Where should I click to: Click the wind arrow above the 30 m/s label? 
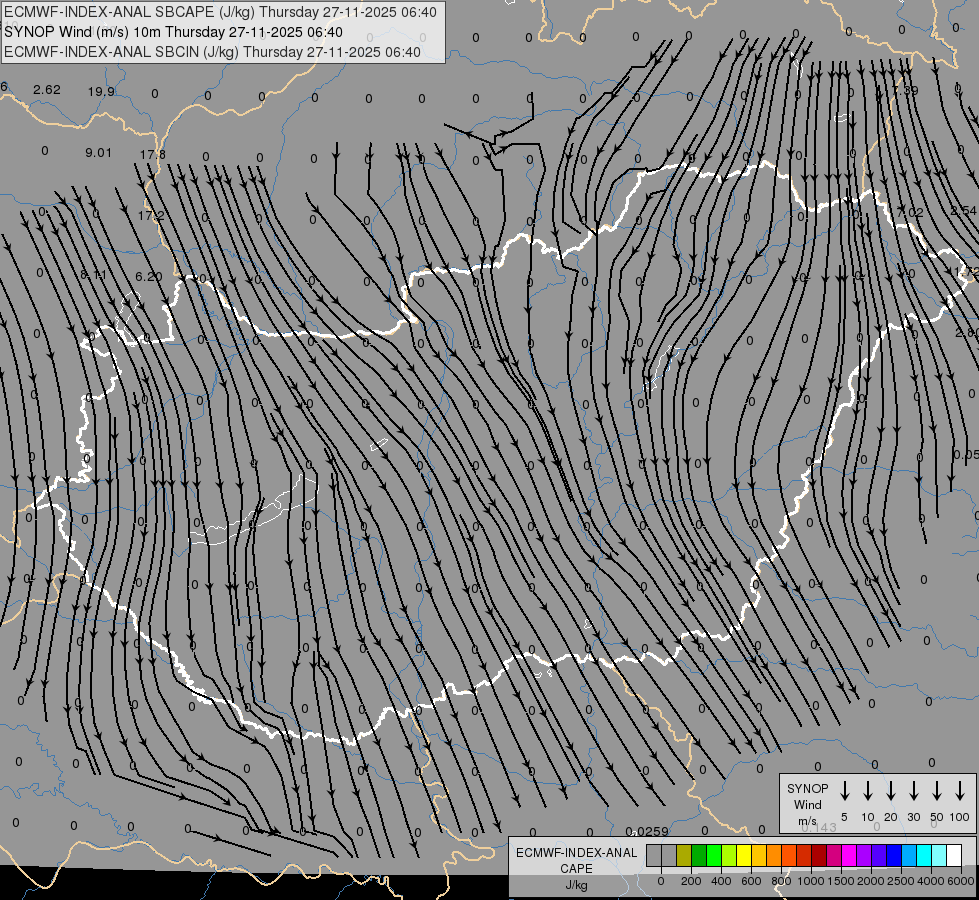coord(913,791)
